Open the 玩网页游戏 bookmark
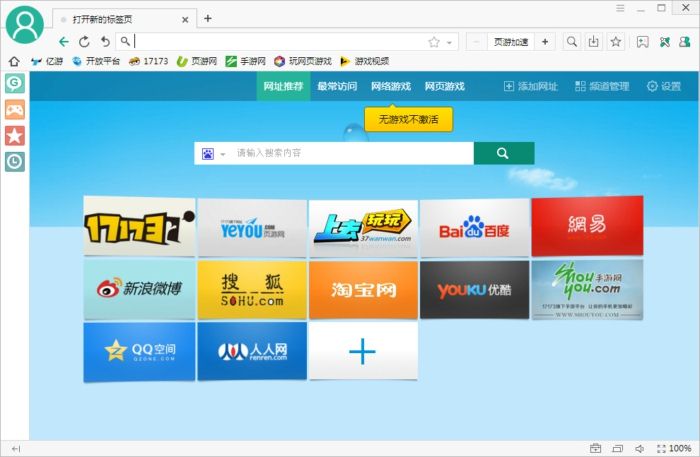This screenshot has width=700, height=457. [x=303, y=61]
